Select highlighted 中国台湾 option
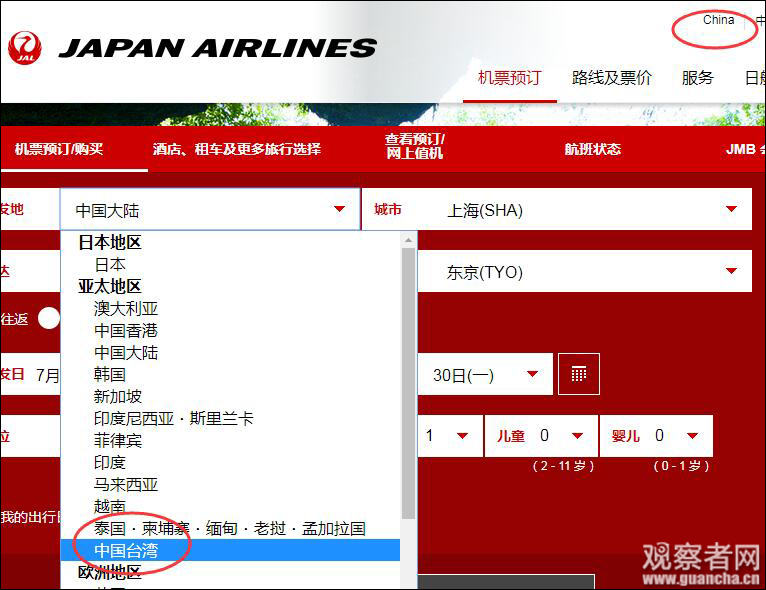This screenshot has width=766, height=590. [230, 550]
